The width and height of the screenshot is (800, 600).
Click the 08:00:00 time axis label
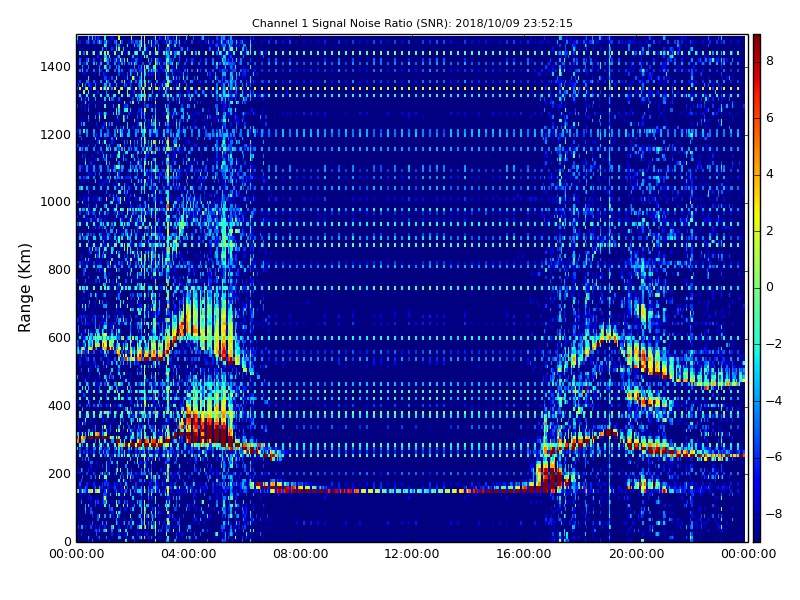click(301, 554)
